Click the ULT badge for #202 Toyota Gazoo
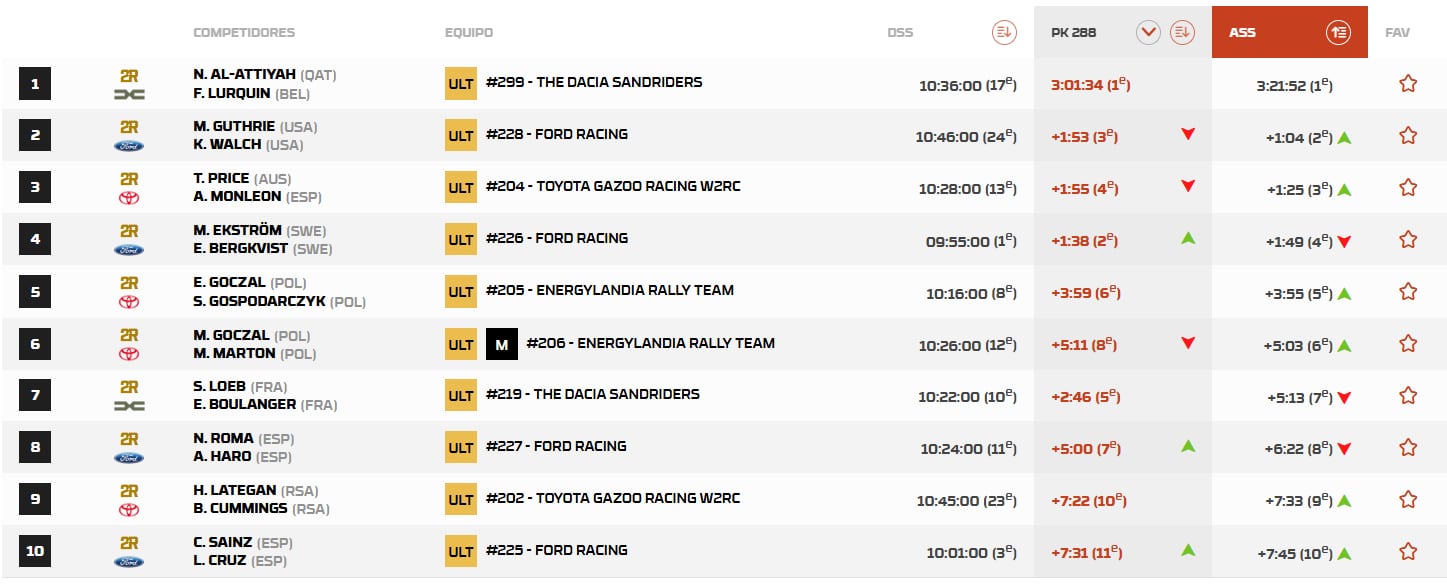Screen dimensions: 1447x584 tap(461, 499)
